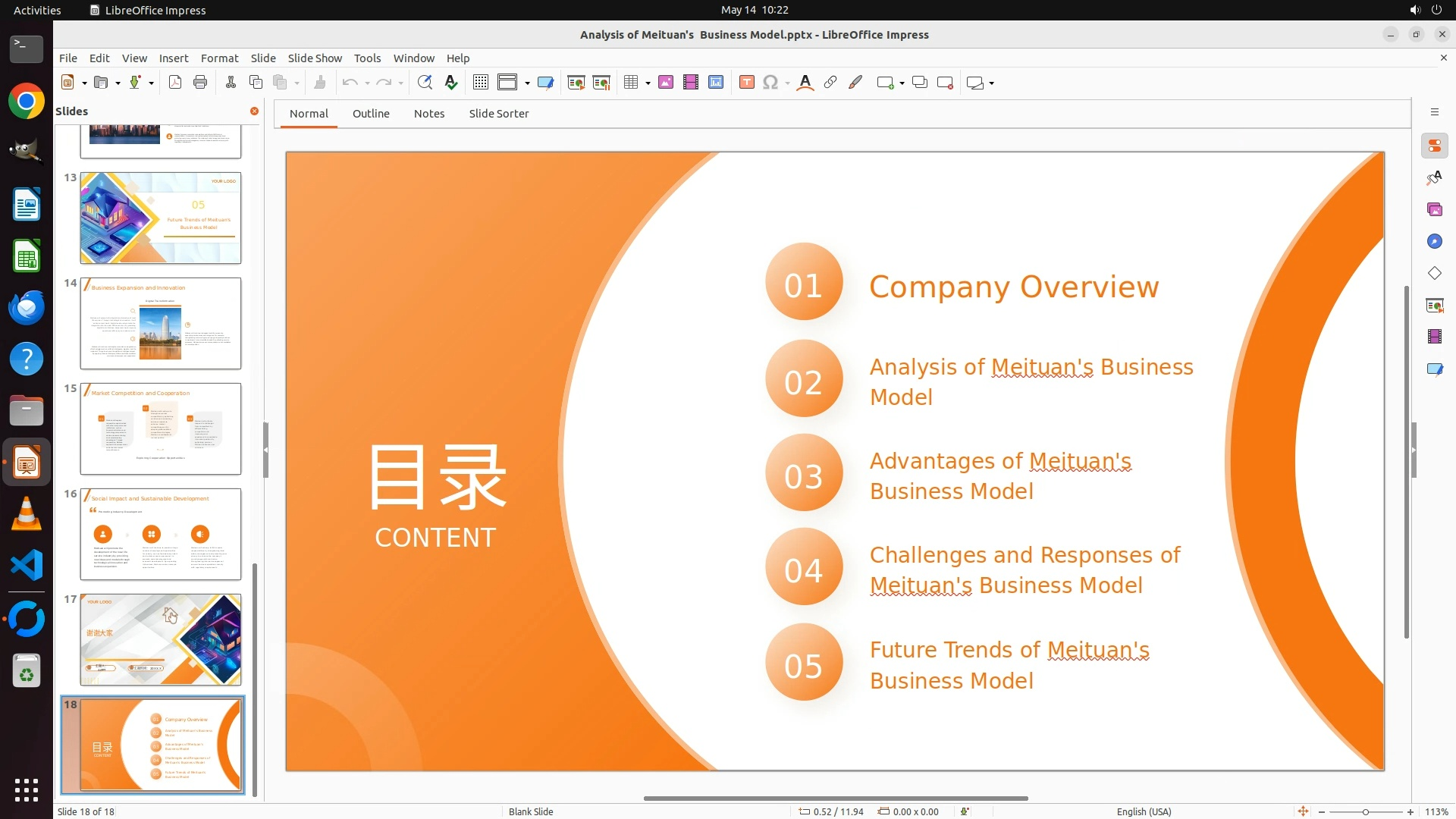Click the Insert Chart icon
The width and height of the screenshot is (1456, 819).
(x=716, y=83)
